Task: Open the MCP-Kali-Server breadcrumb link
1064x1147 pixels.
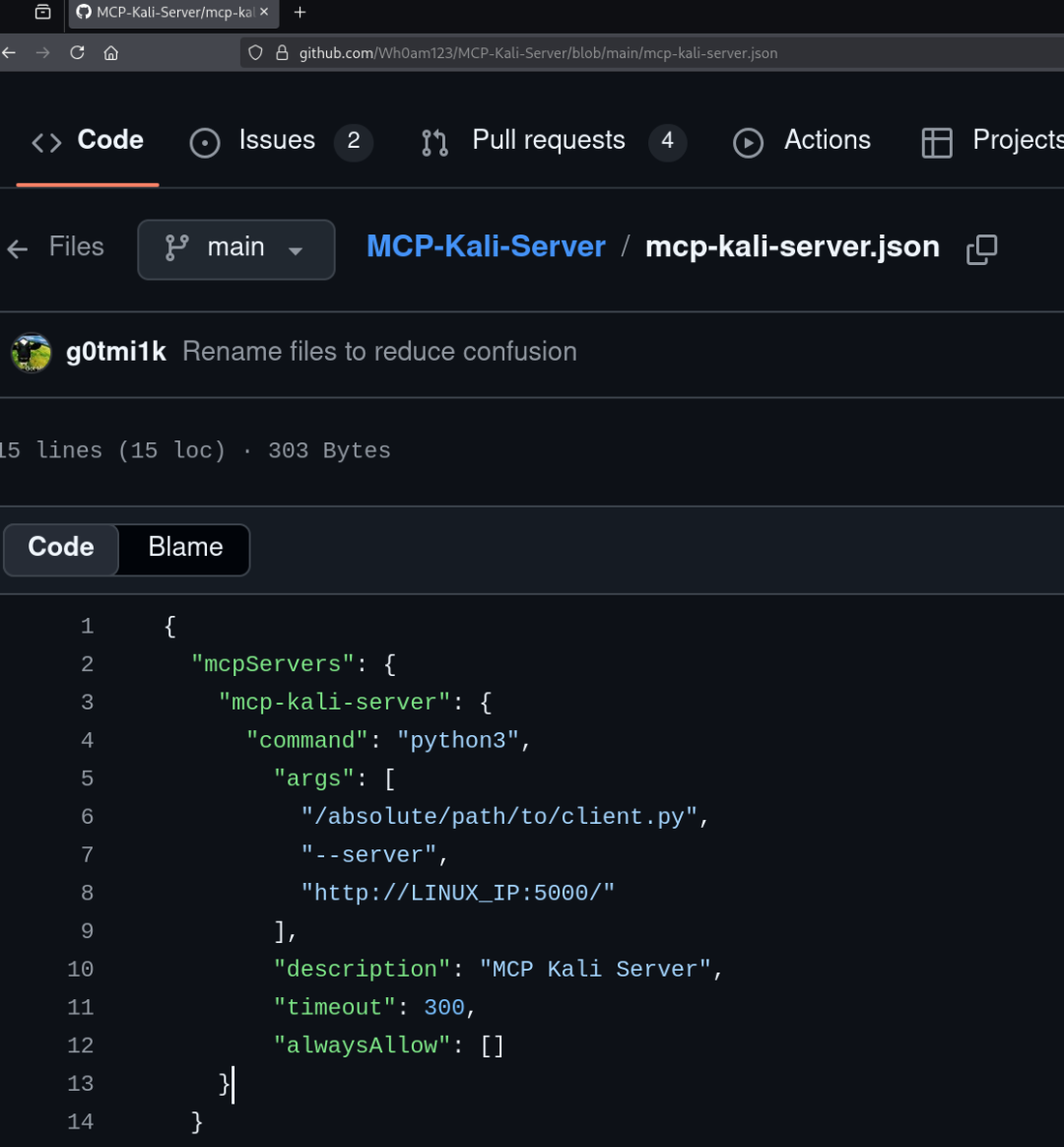Action: (486, 246)
